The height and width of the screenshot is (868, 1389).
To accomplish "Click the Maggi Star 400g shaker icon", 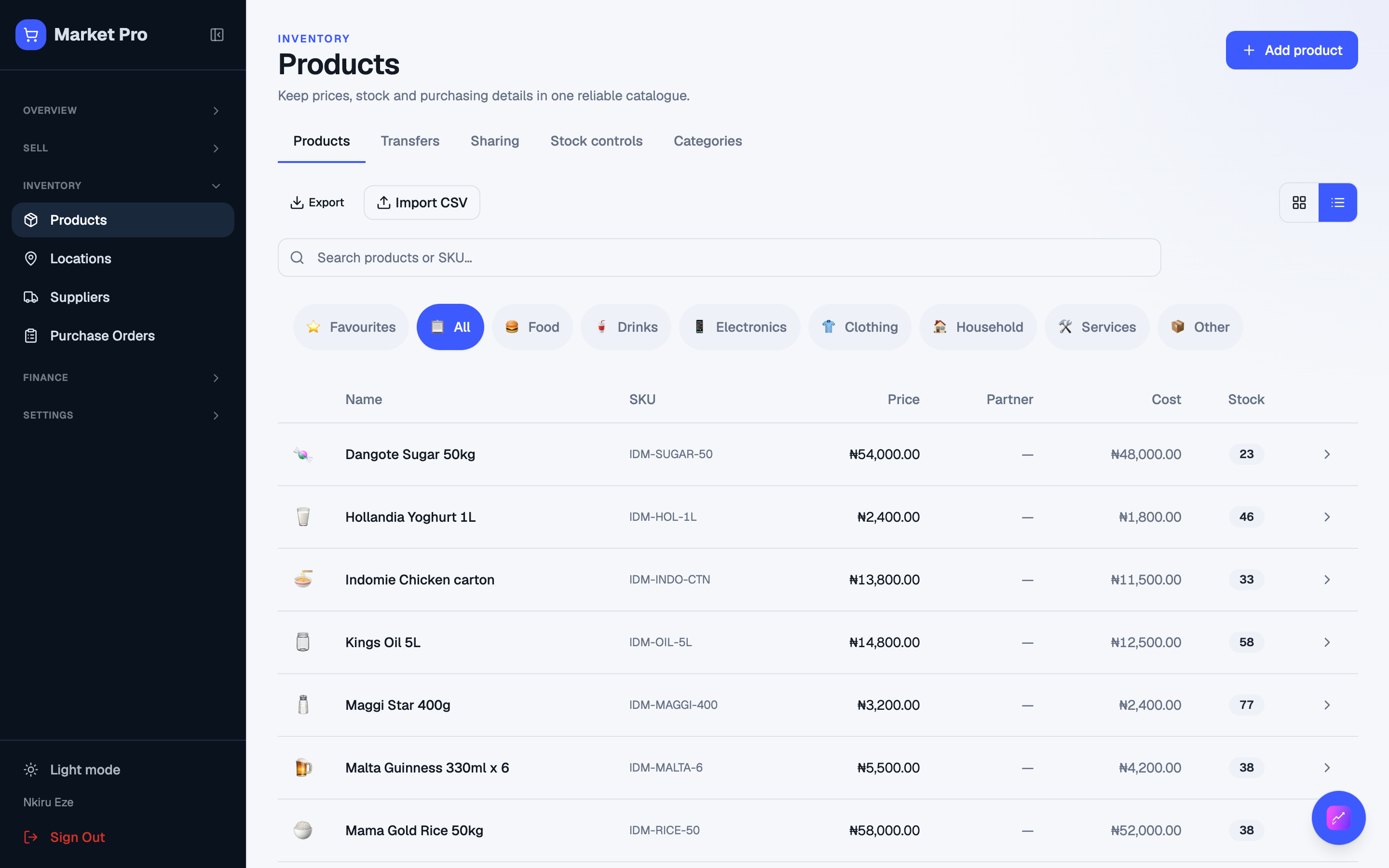I will (x=303, y=705).
